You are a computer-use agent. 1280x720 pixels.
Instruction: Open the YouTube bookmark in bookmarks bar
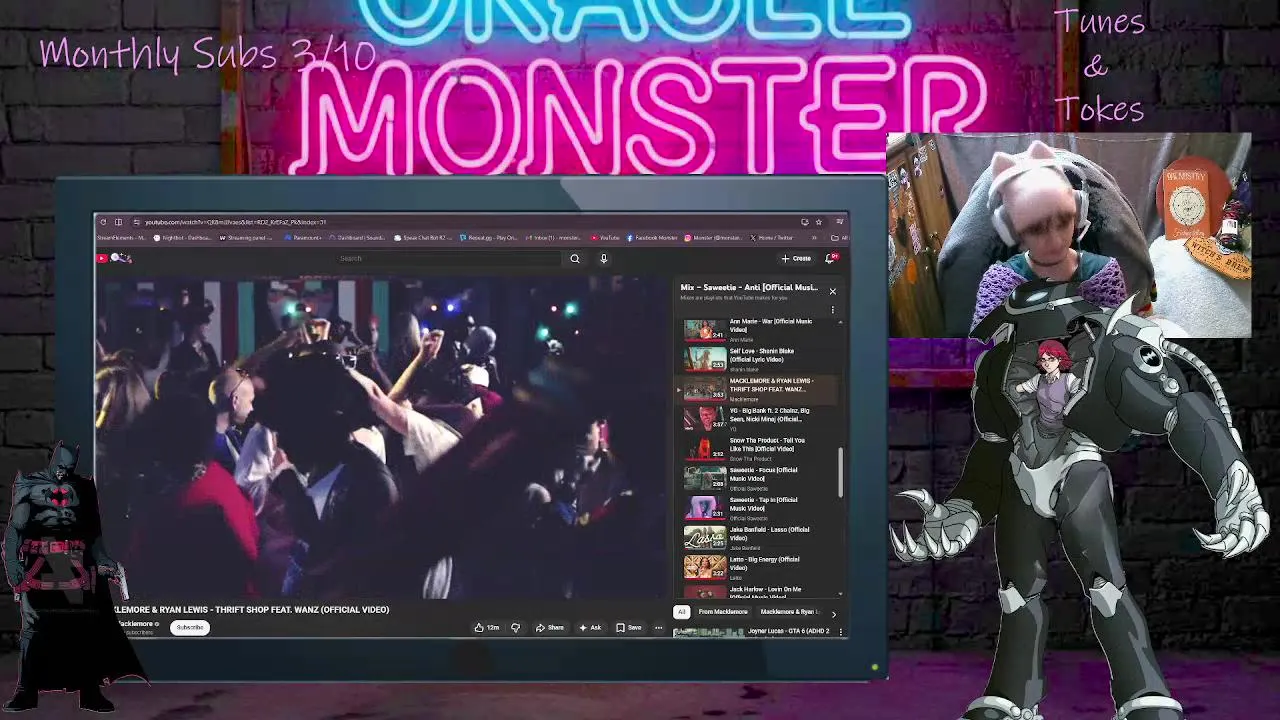(605, 238)
